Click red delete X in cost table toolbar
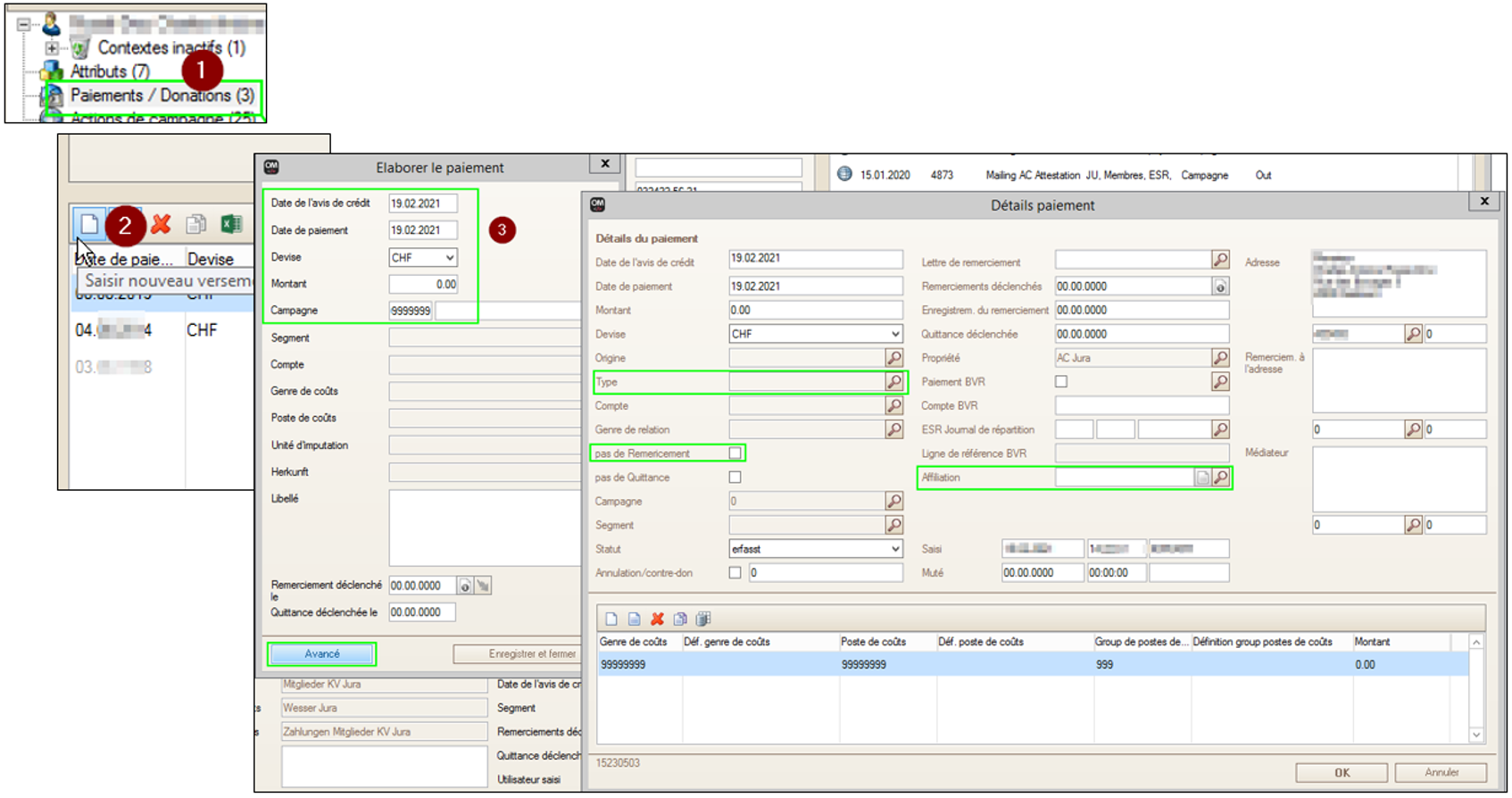The height and width of the screenshot is (798, 1512). [658, 619]
